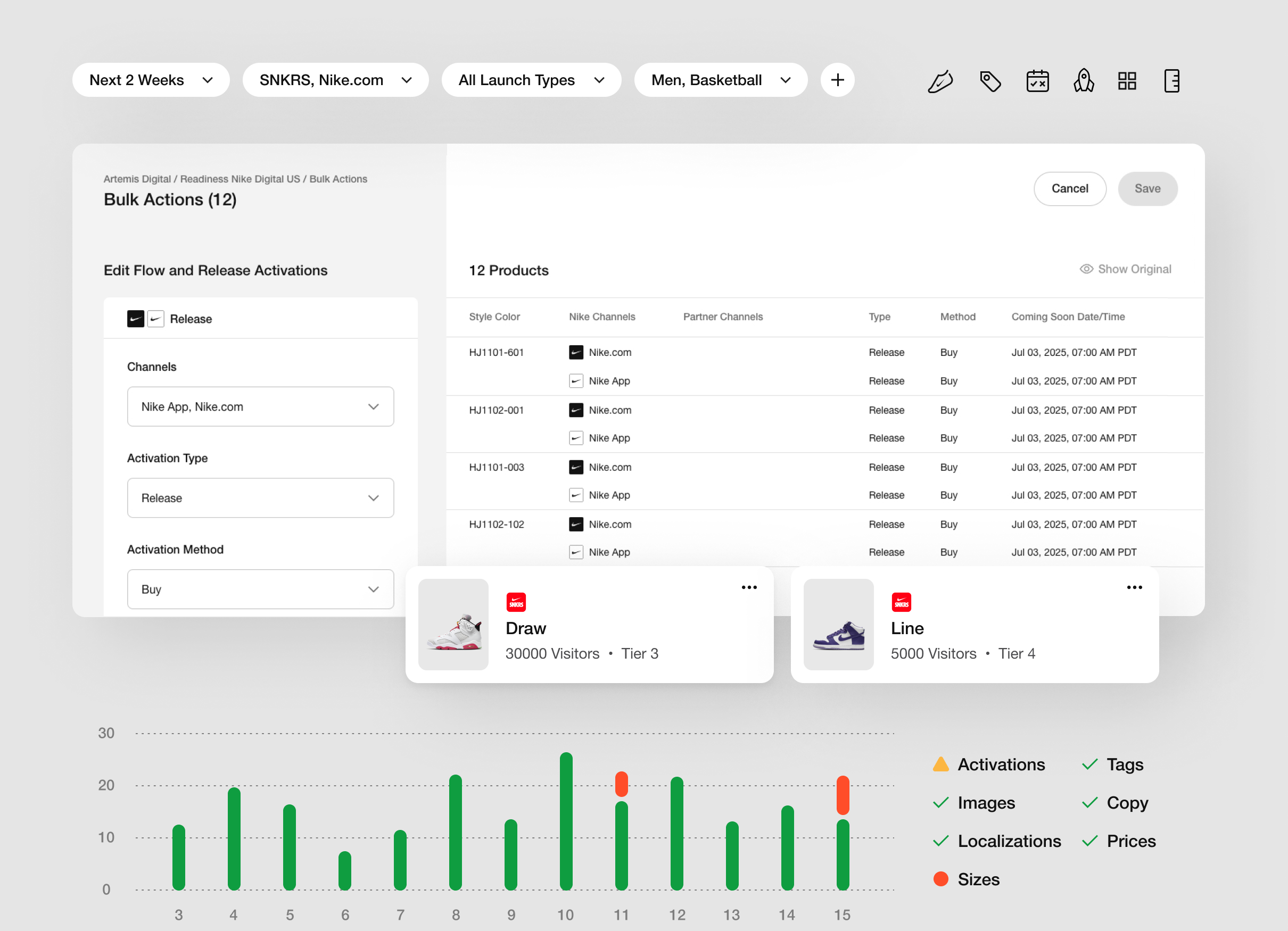The height and width of the screenshot is (931, 1288).
Task: Click the Save button
Action: click(x=1147, y=188)
